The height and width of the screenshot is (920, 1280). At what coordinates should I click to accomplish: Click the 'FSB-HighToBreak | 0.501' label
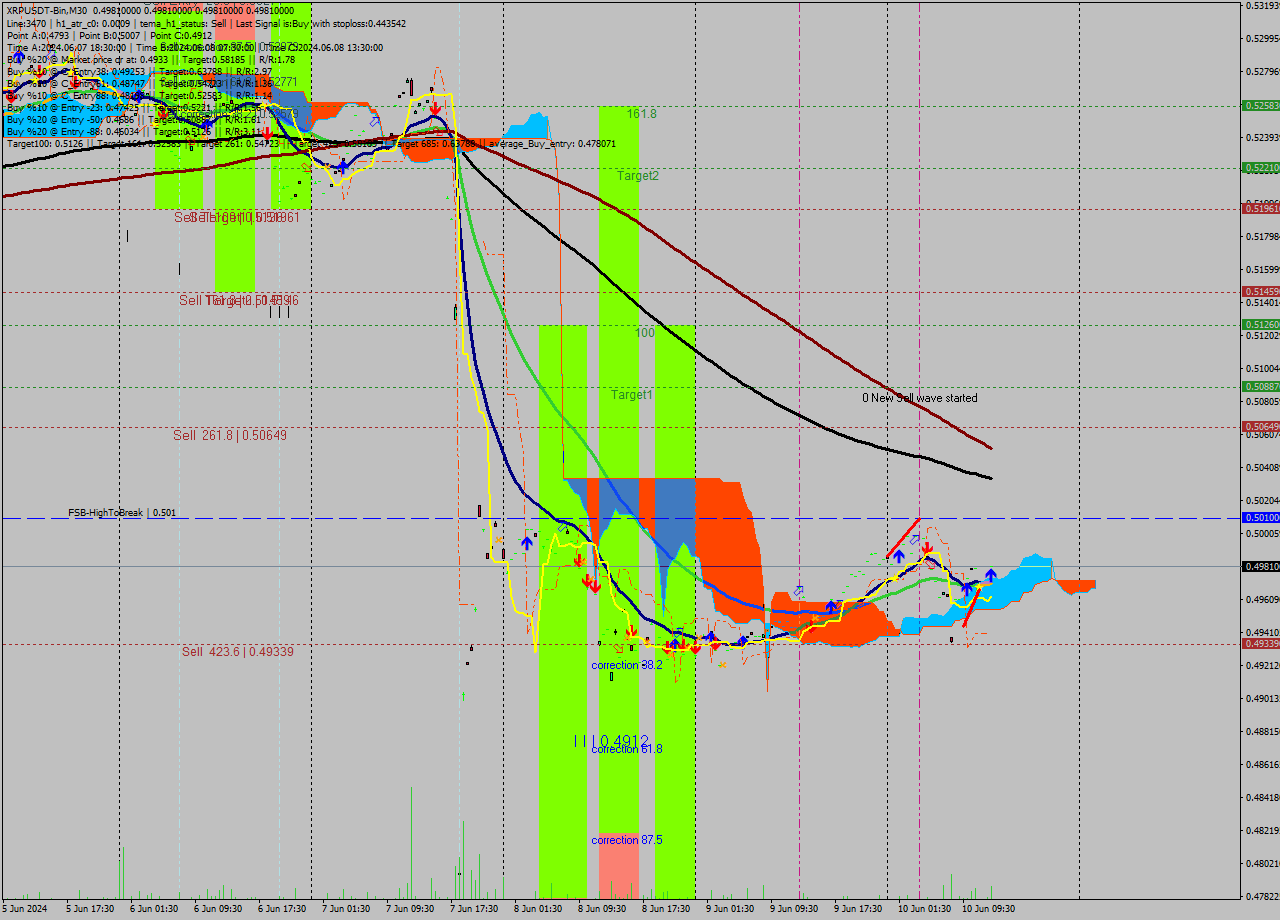[122, 513]
